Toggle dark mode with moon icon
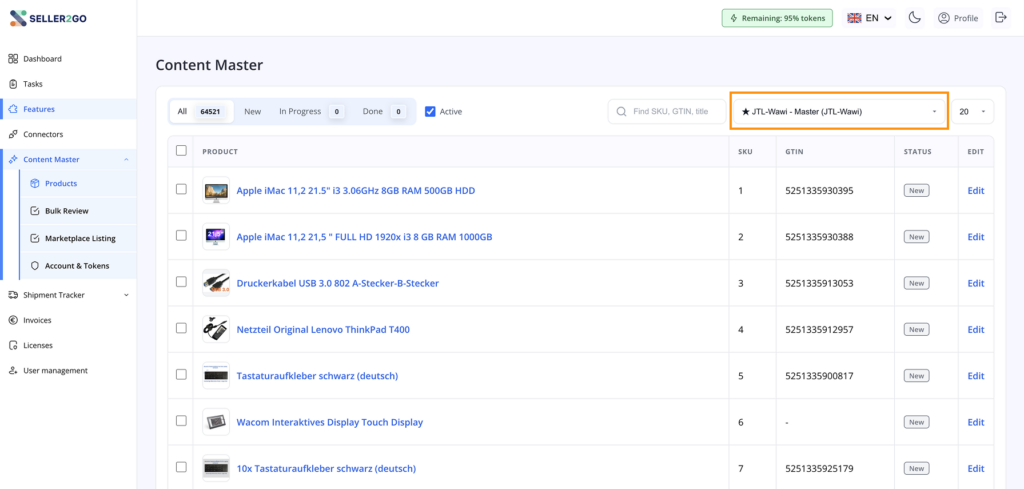The image size is (1024, 489). 915,18
